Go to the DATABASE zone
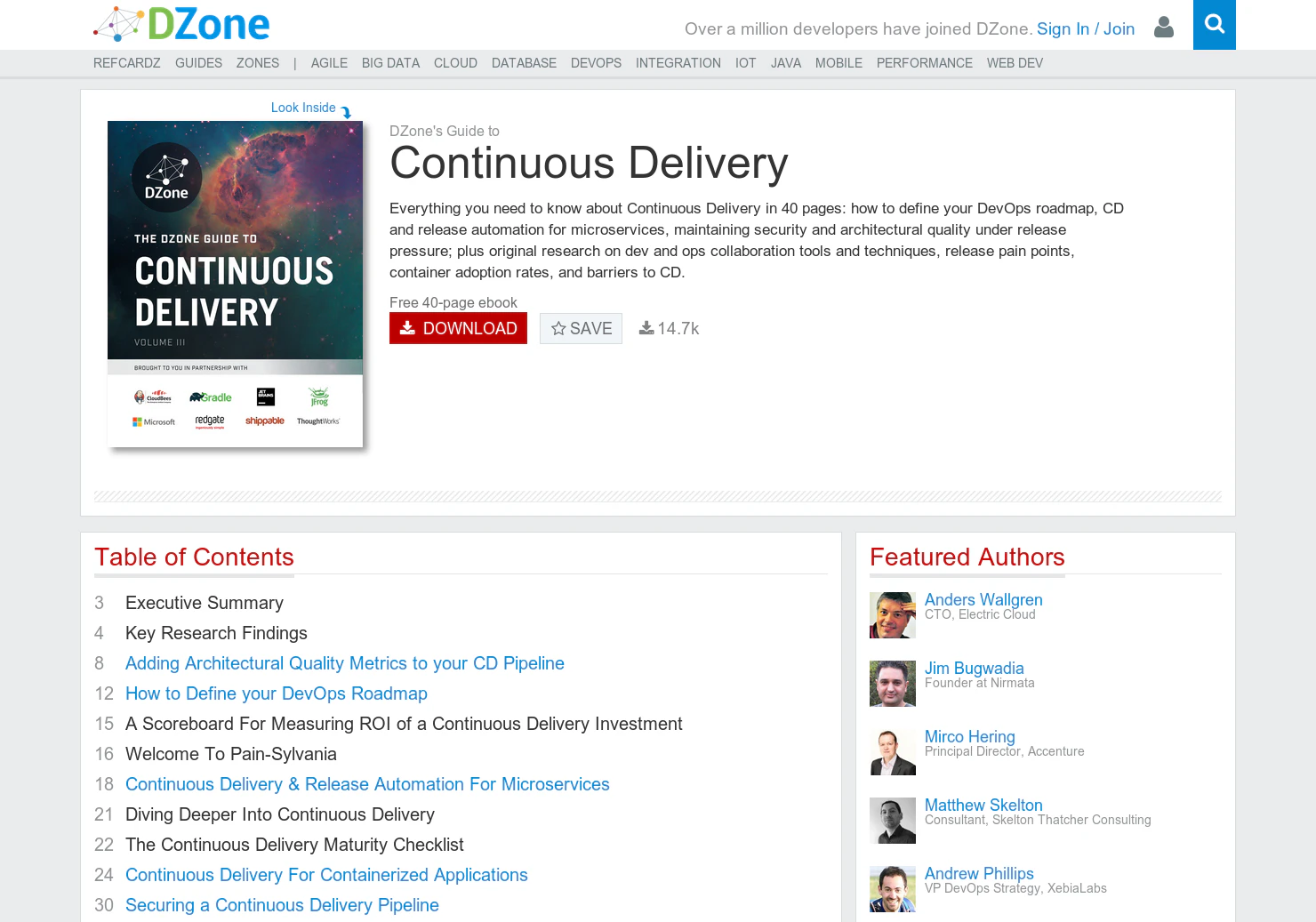The width and height of the screenshot is (1316, 922). pos(524,63)
